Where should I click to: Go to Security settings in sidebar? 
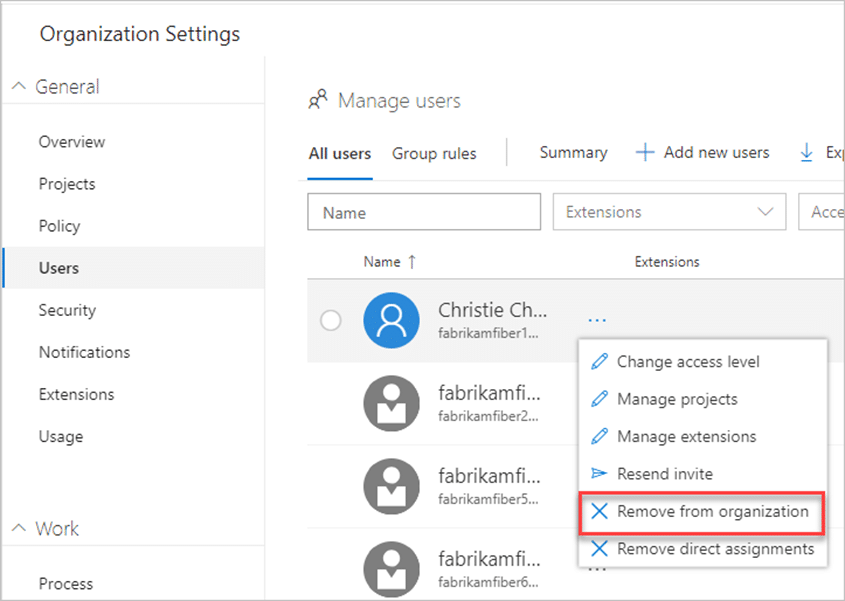(67, 310)
